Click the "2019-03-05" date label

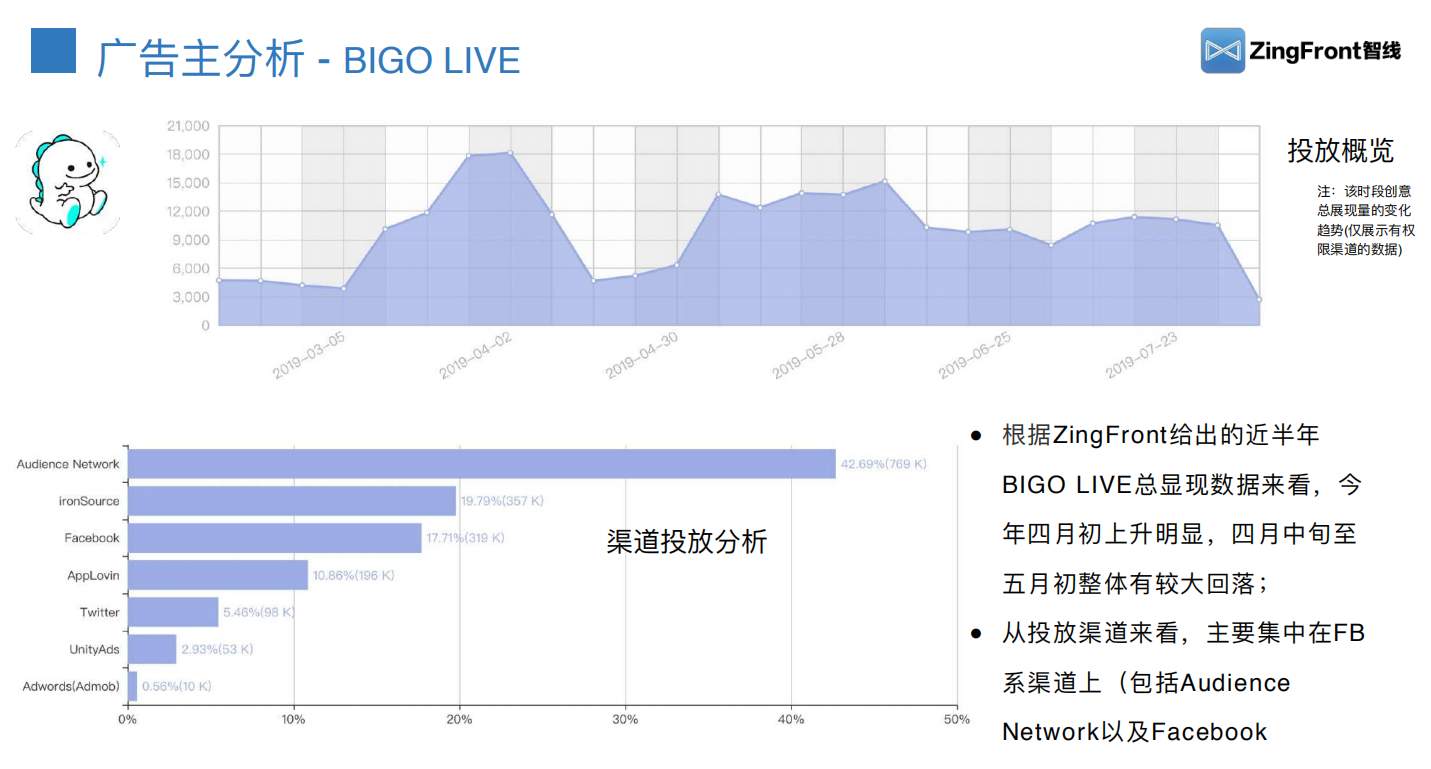(309, 356)
